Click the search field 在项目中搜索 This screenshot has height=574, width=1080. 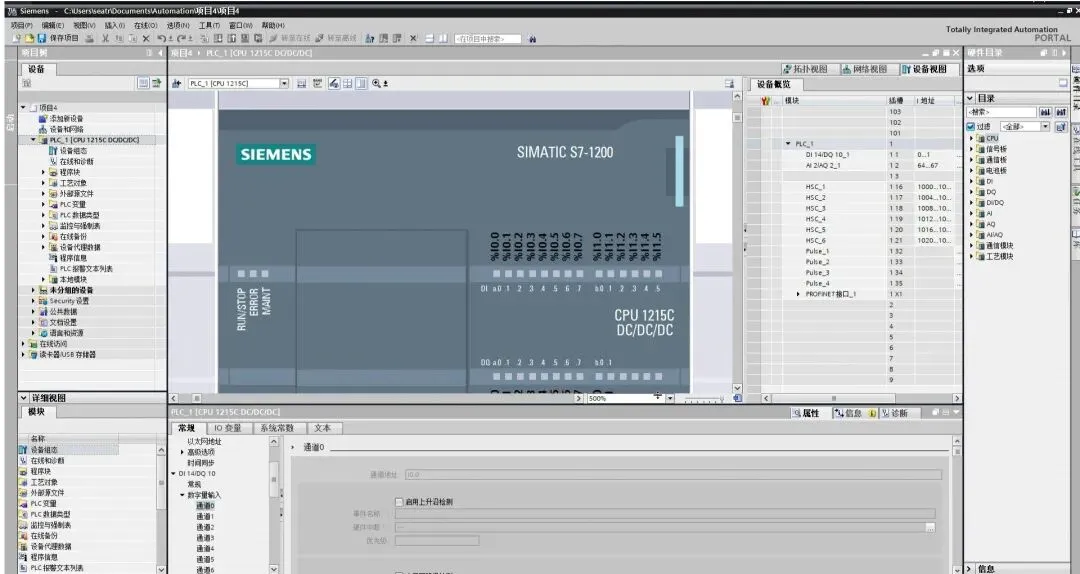click(488, 39)
